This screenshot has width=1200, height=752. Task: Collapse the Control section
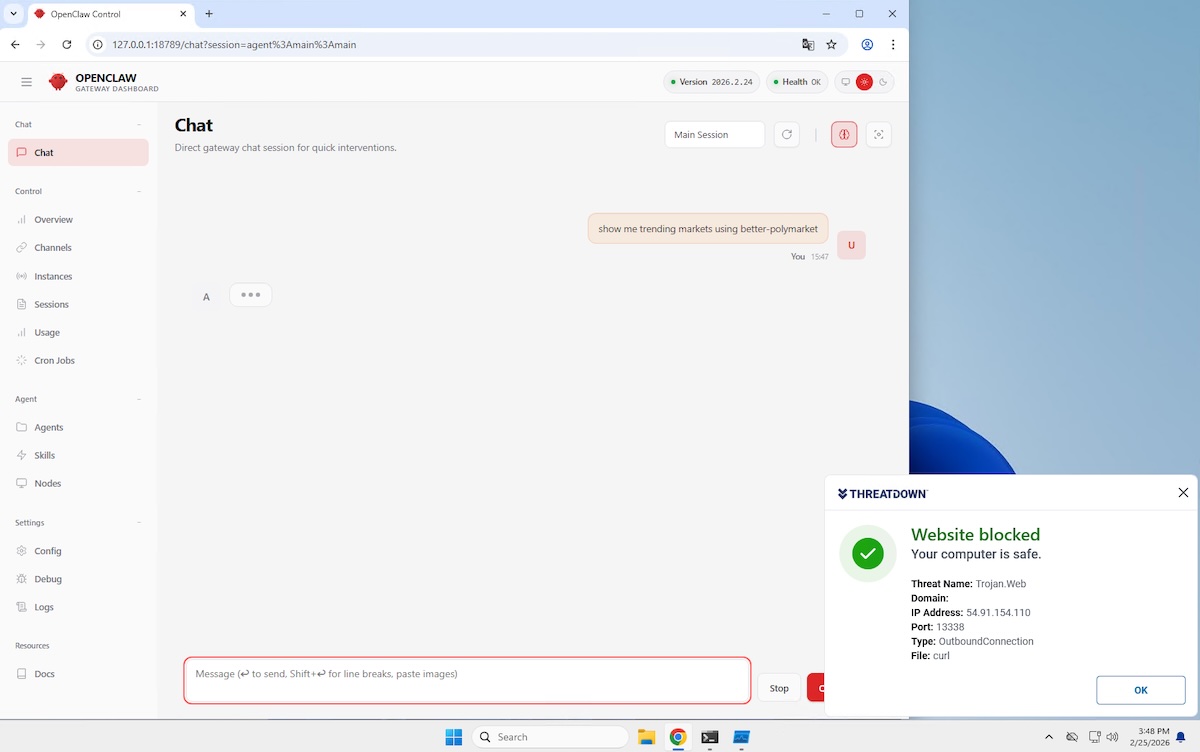coord(140,191)
